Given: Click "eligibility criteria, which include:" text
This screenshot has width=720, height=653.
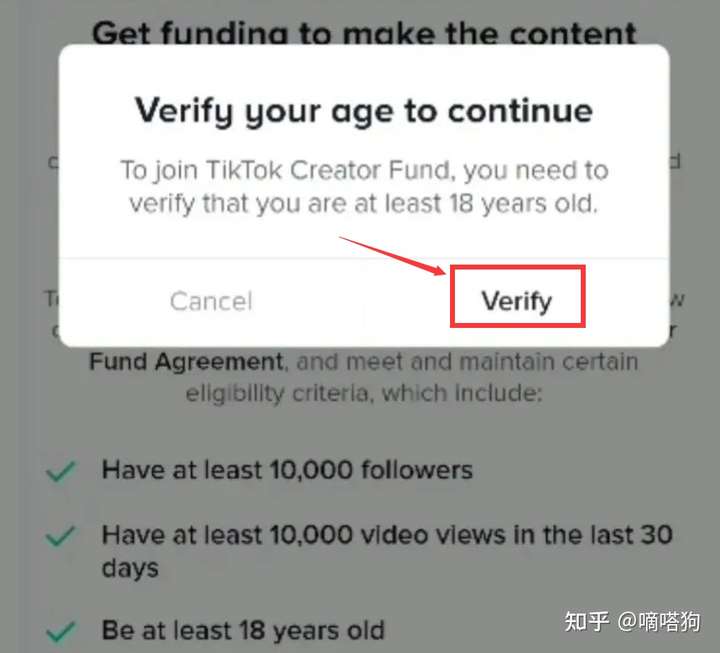Looking at the screenshot, I should [x=364, y=394].
